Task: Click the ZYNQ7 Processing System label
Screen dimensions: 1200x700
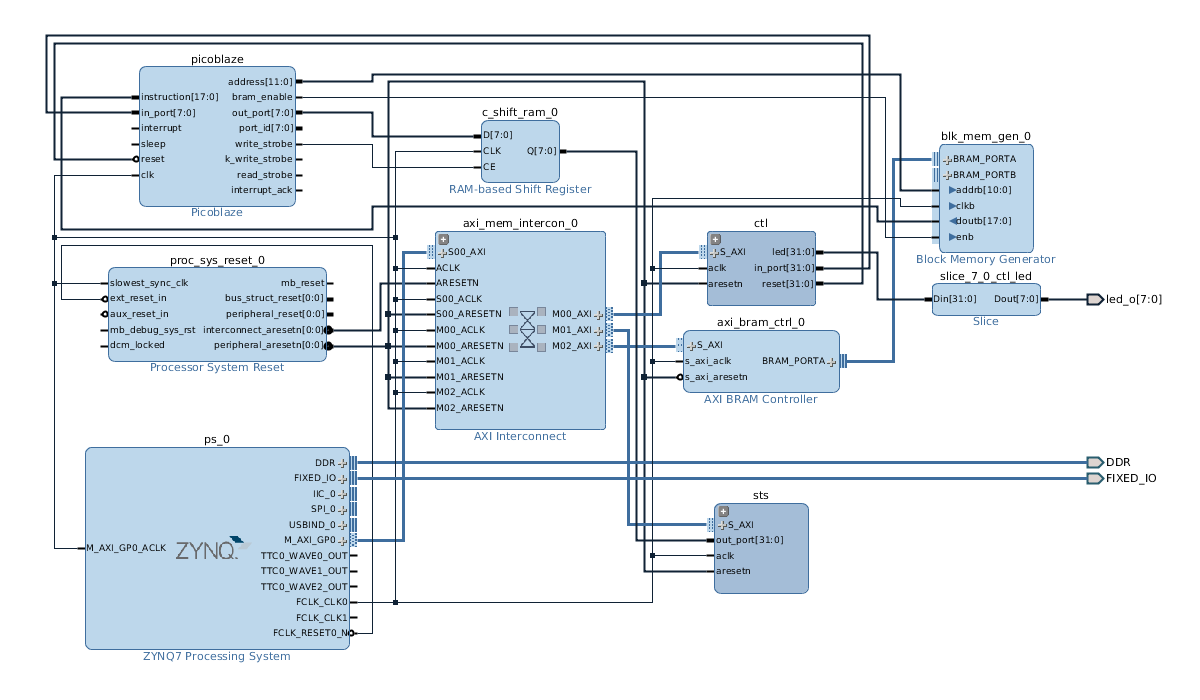Action: pyautogui.click(x=217, y=656)
